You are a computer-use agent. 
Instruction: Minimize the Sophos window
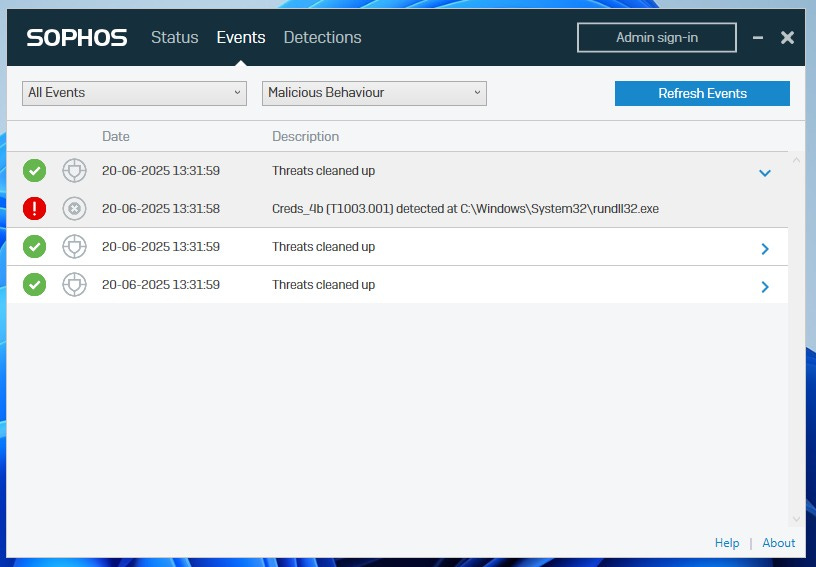[758, 37]
